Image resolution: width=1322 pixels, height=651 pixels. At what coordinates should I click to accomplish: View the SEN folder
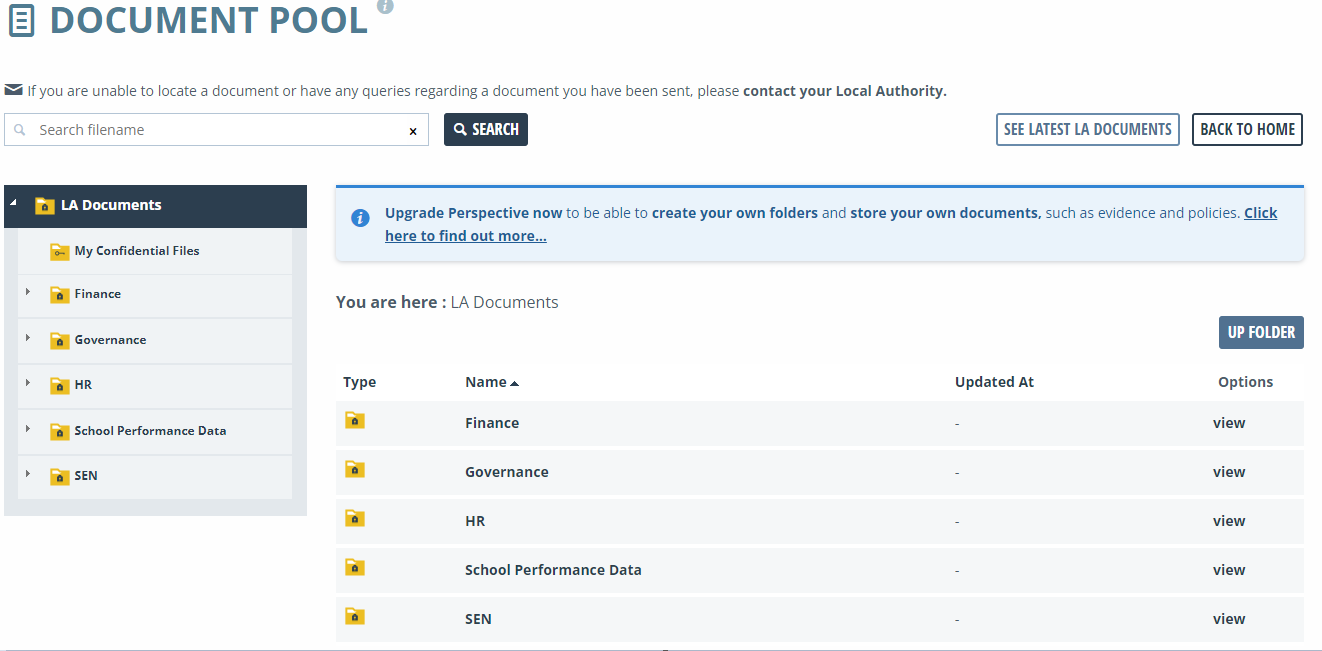tap(1229, 619)
